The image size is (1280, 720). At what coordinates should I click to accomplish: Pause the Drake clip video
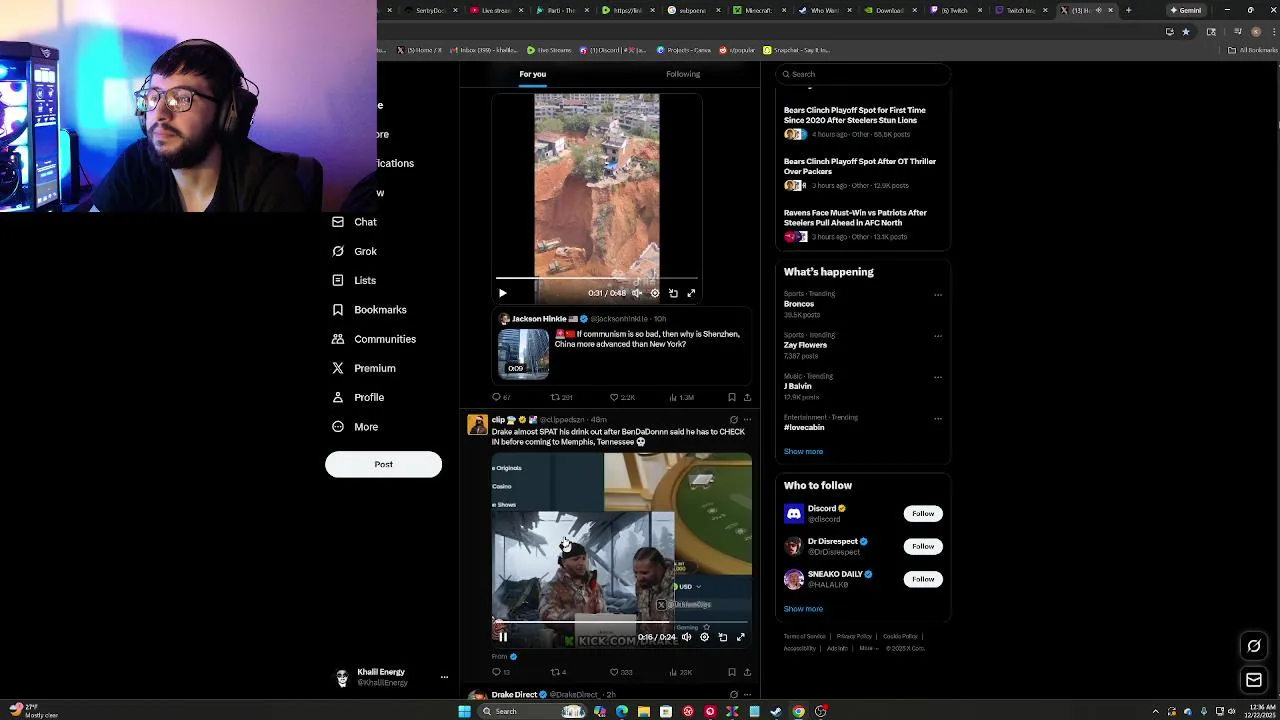click(503, 637)
